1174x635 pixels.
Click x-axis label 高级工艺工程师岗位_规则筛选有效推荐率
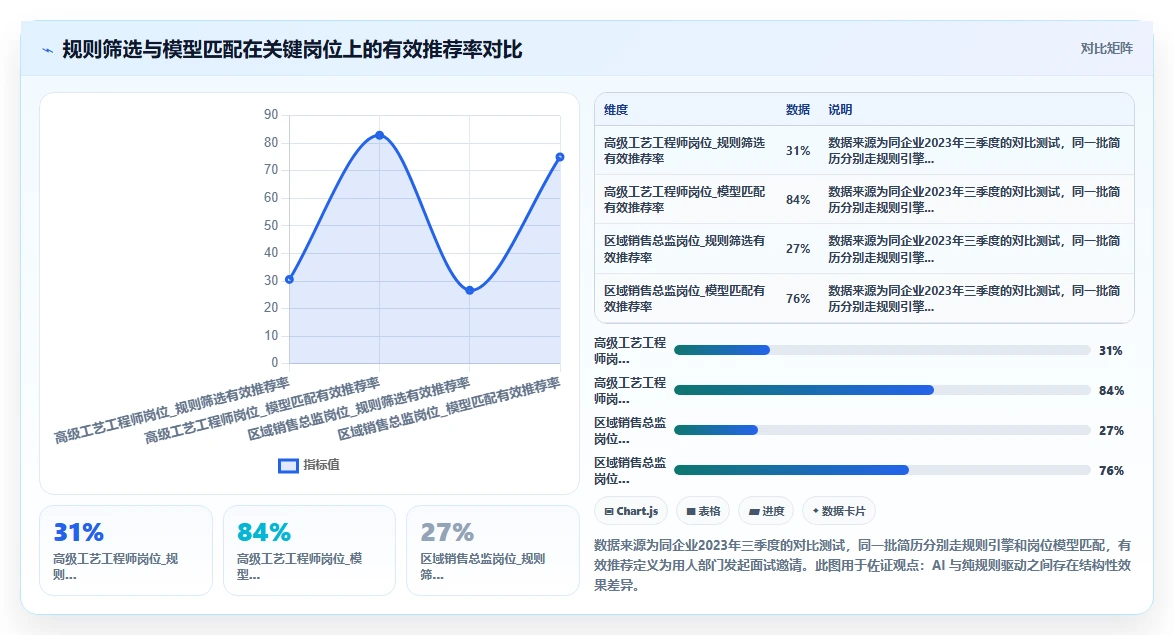click(x=171, y=410)
